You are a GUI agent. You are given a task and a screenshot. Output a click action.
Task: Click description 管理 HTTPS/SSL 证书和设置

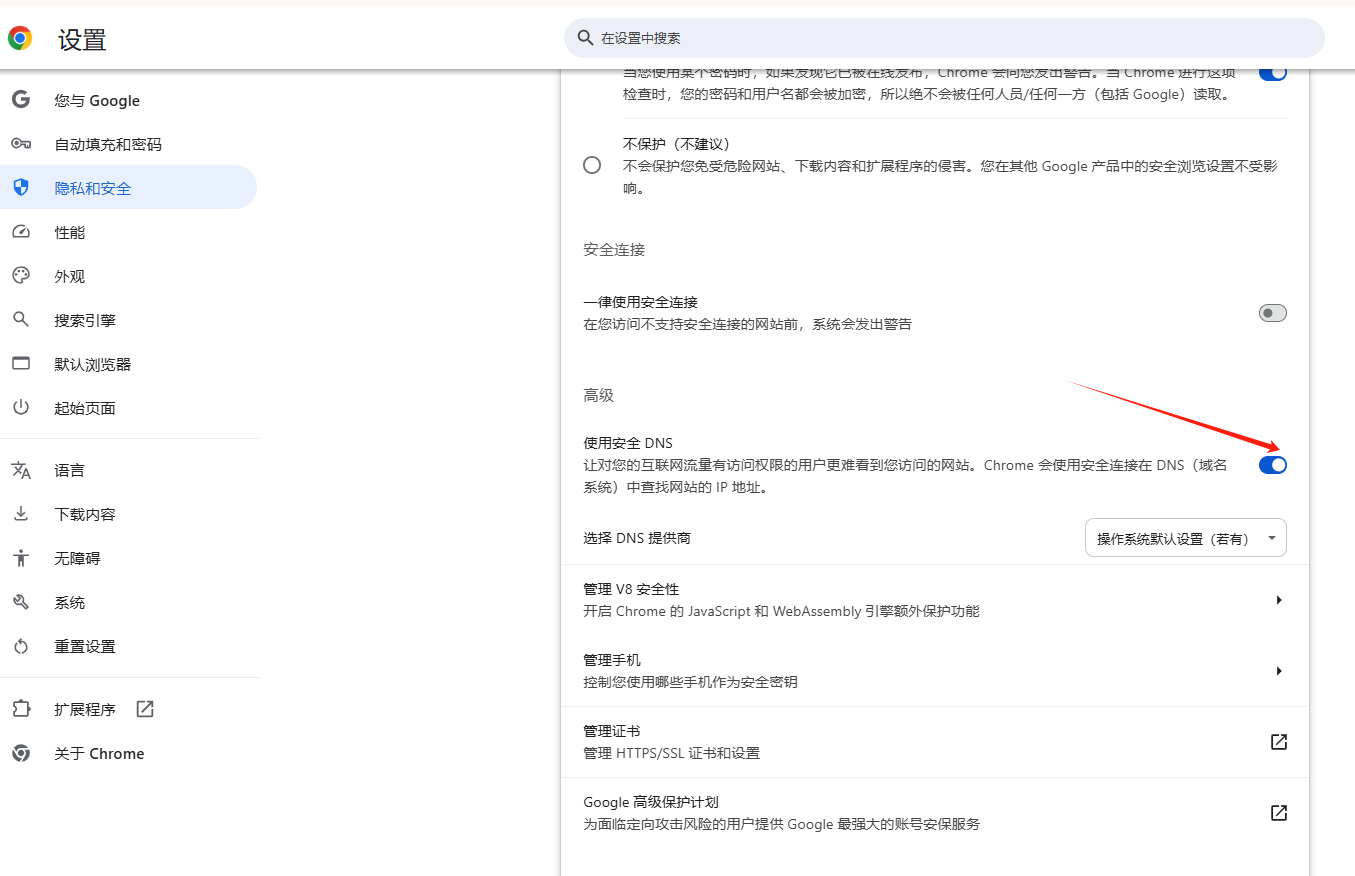coord(671,753)
